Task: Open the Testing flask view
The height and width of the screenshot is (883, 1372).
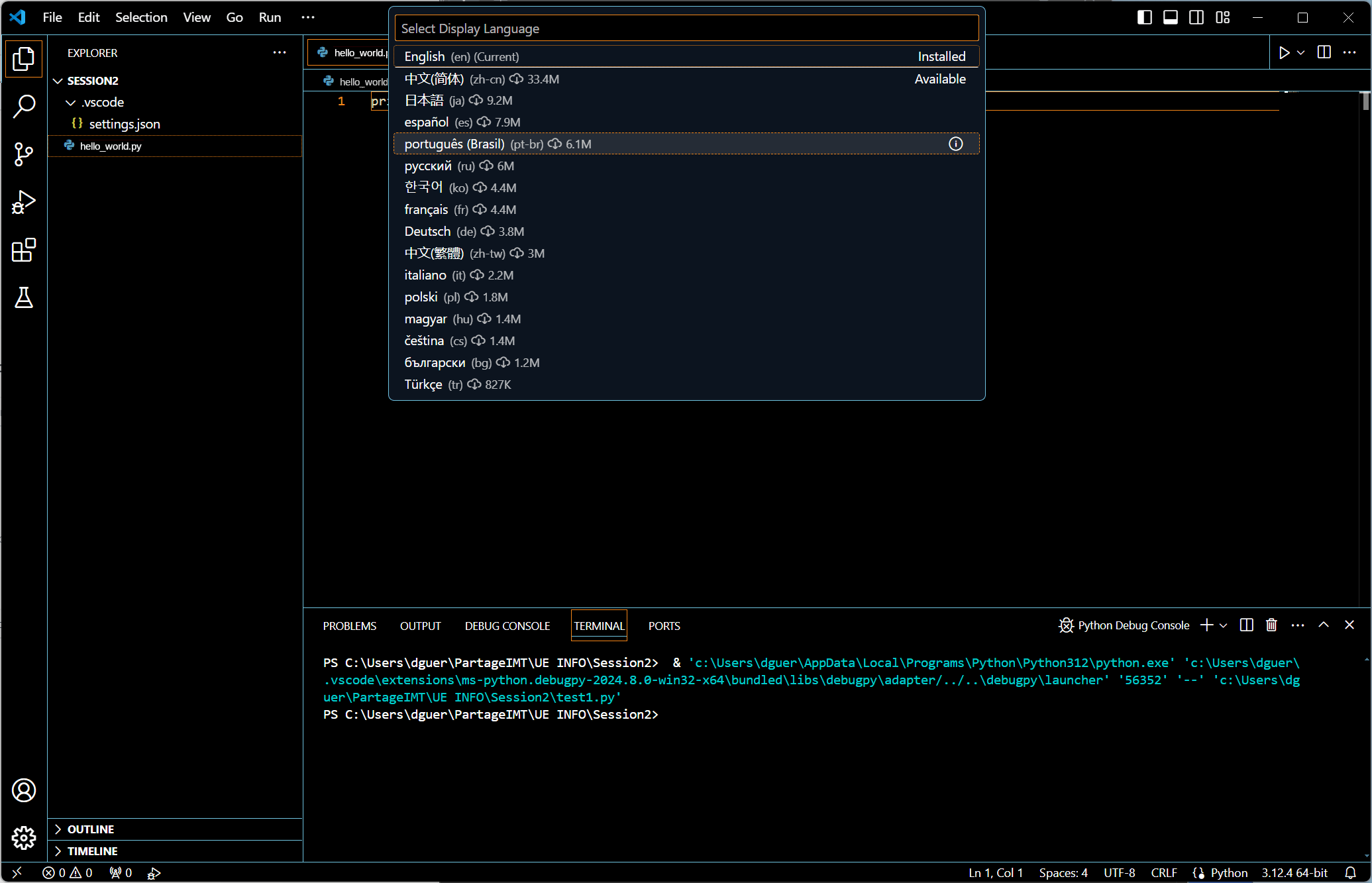Action: pos(24,297)
